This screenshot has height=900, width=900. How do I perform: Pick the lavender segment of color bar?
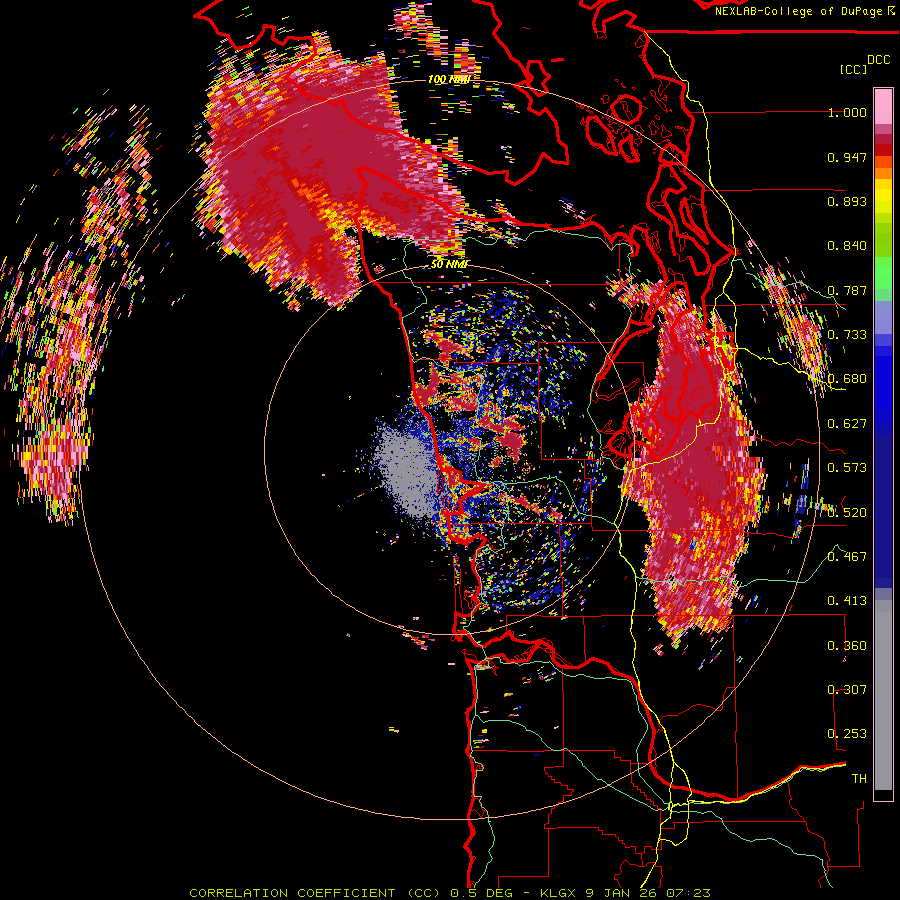(883, 317)
